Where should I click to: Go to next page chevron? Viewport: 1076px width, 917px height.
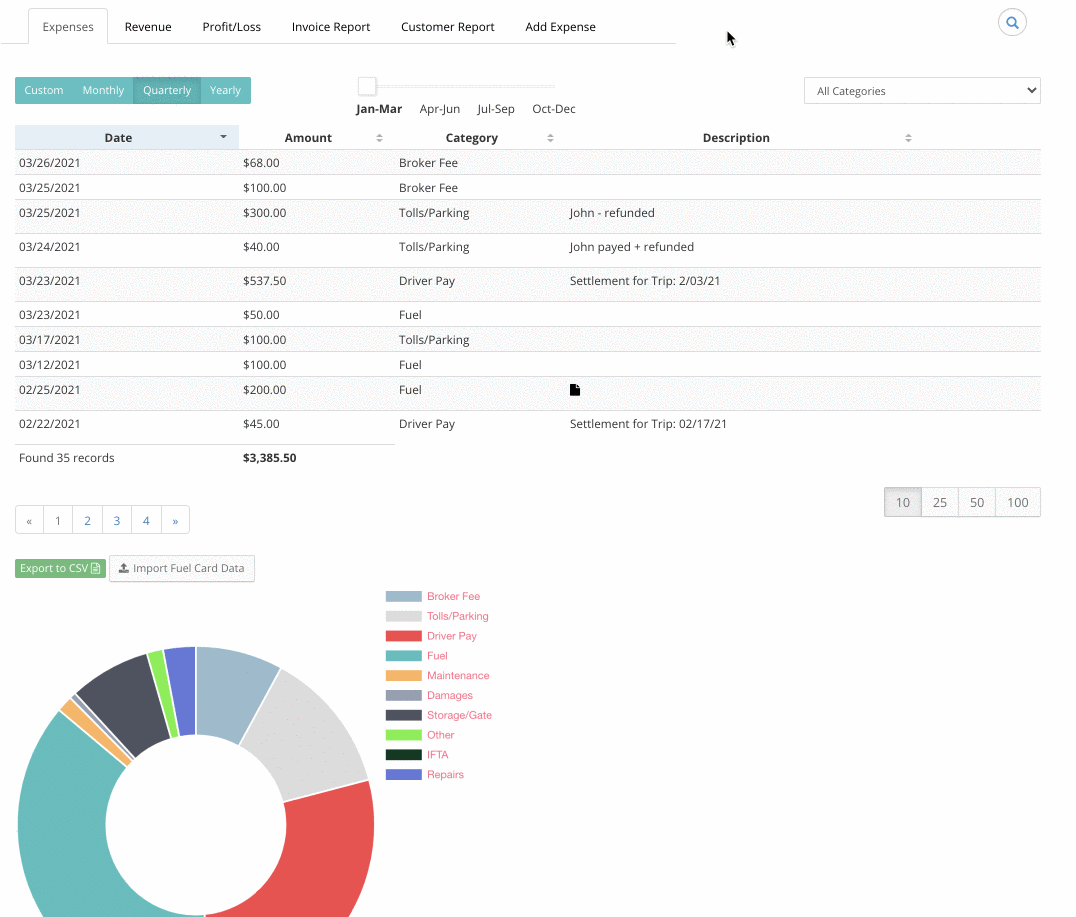click(x=175, y=520)
